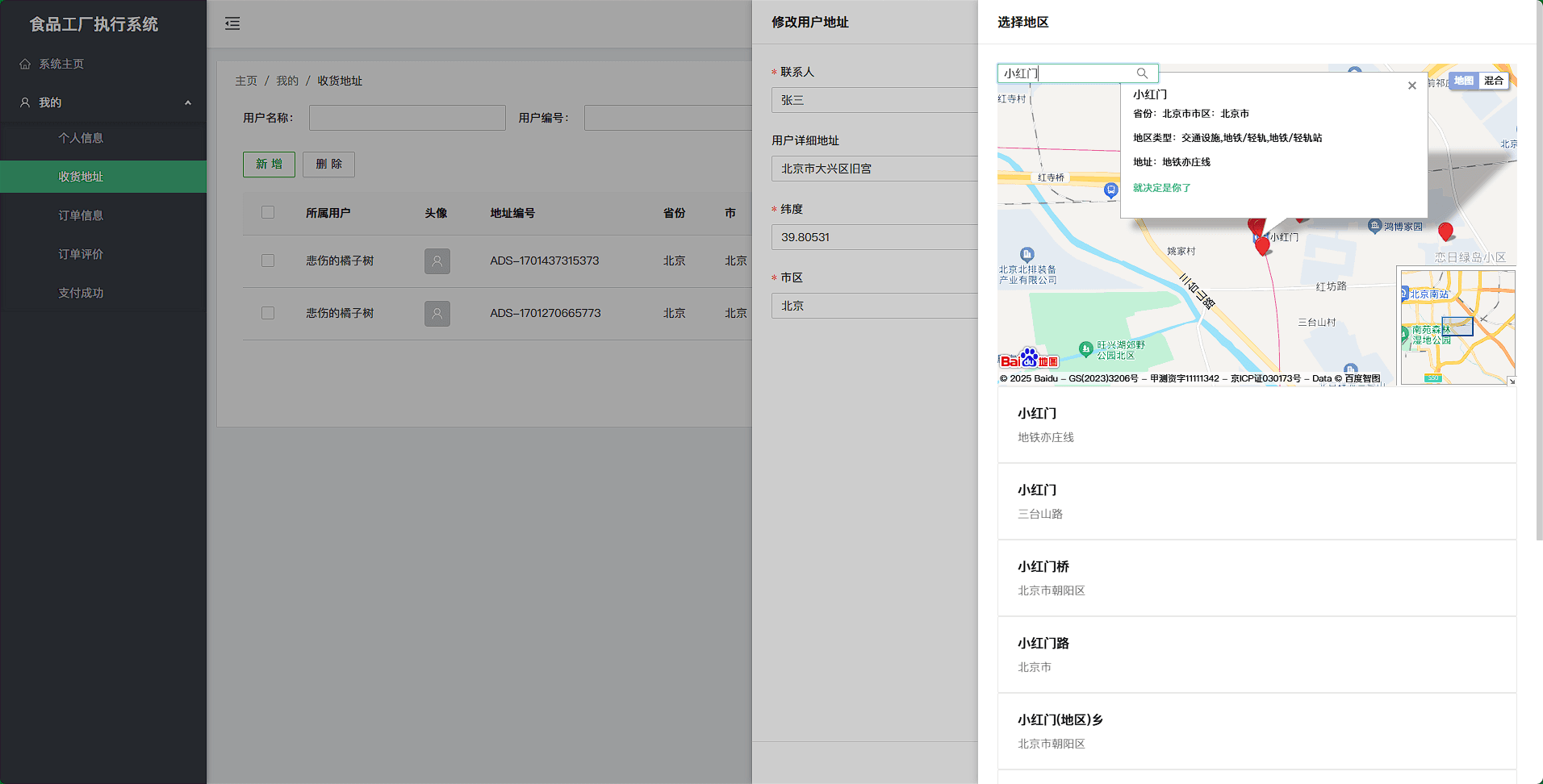
Task: Check the row ADS-1701270665773 checkbox
Action: (268, 313)
